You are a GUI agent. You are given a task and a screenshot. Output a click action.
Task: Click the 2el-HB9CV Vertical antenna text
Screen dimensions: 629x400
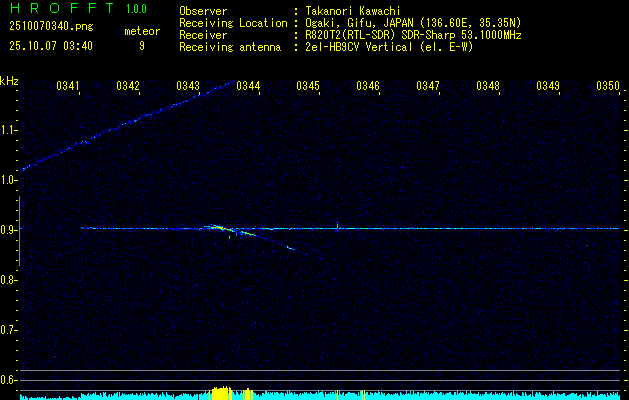tap(389, 47)
